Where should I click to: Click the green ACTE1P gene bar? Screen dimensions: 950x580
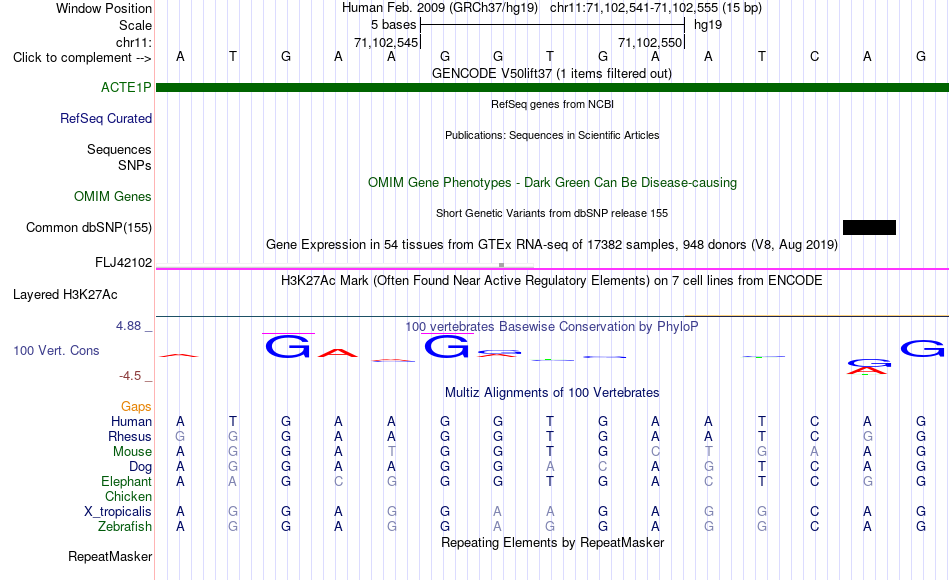tap(552, 87)
